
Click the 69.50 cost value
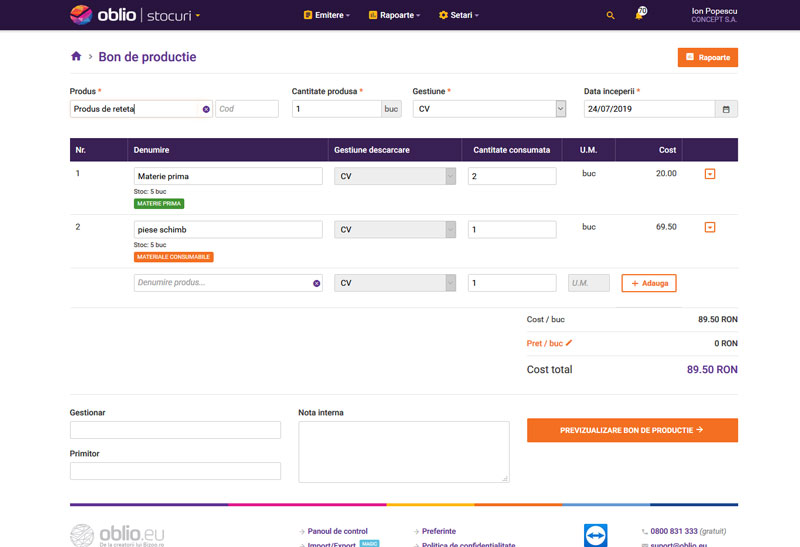tap(666, 227)
